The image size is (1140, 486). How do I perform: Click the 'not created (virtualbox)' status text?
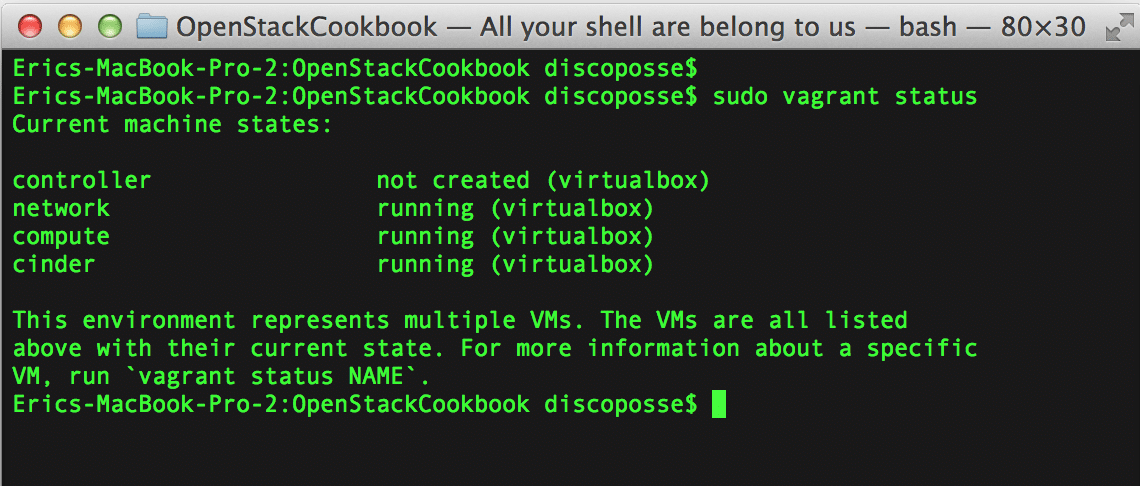(542, 181)
